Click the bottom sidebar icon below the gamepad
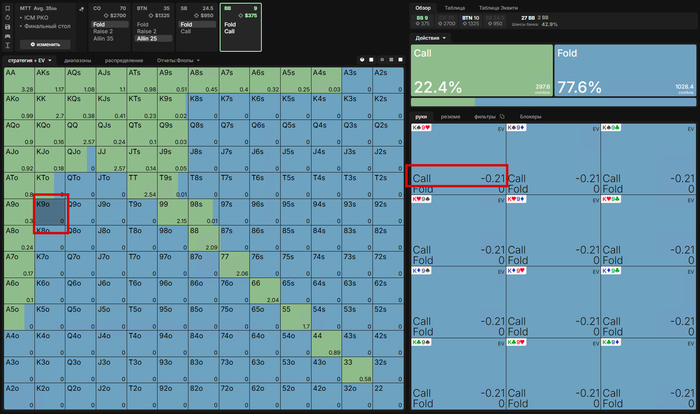This screenshot has width=700, height=414. pos(8,45)
